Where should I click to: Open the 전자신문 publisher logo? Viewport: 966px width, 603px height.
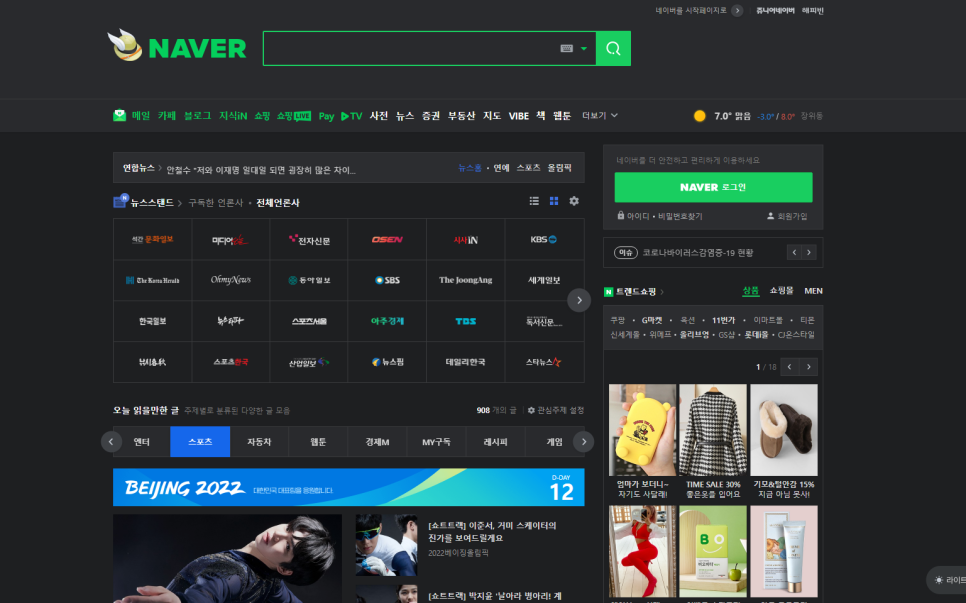pyautogui.click(x=309, y=240)
